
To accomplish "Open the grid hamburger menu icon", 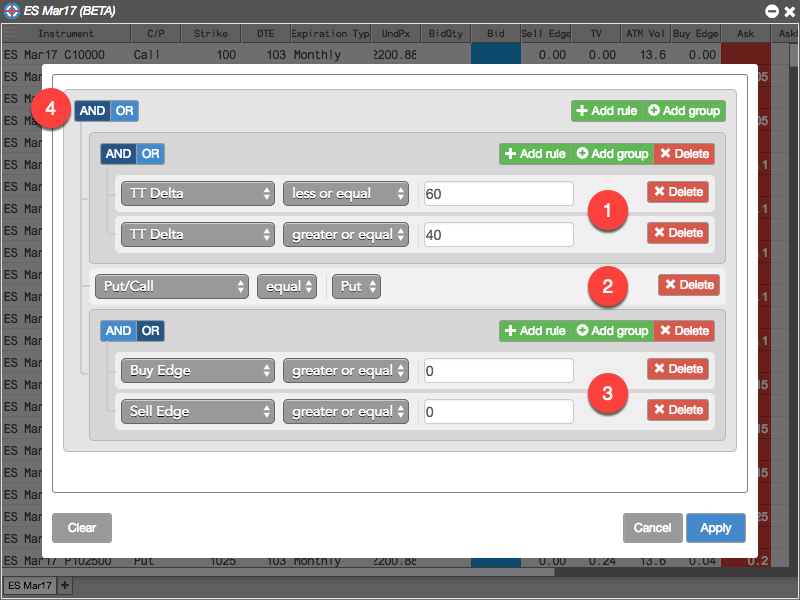I will pyautogui.click(x=10, y=34).
